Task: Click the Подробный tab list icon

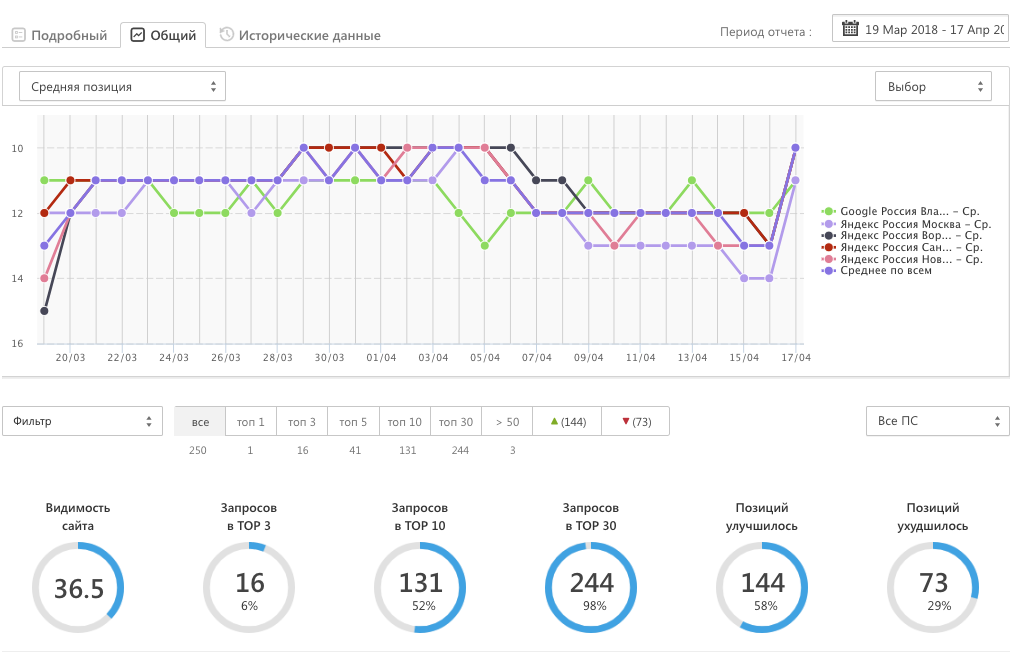Action: [18, 35]
